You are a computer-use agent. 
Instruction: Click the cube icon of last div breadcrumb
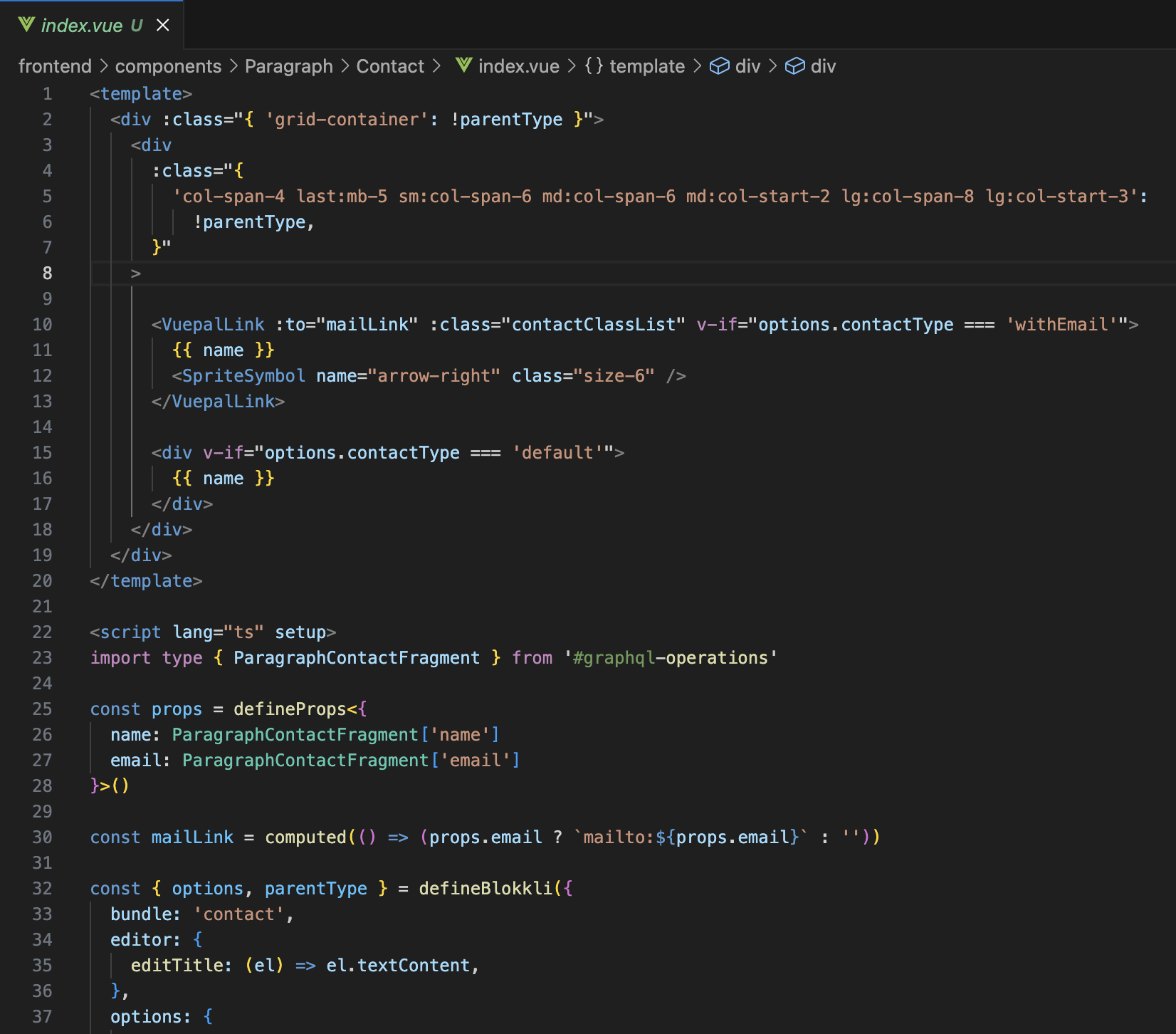tap(795, 66)
